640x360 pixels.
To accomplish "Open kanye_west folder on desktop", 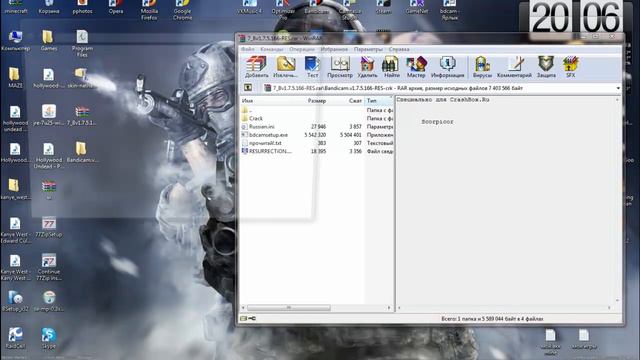I will (x=15, y=190).
